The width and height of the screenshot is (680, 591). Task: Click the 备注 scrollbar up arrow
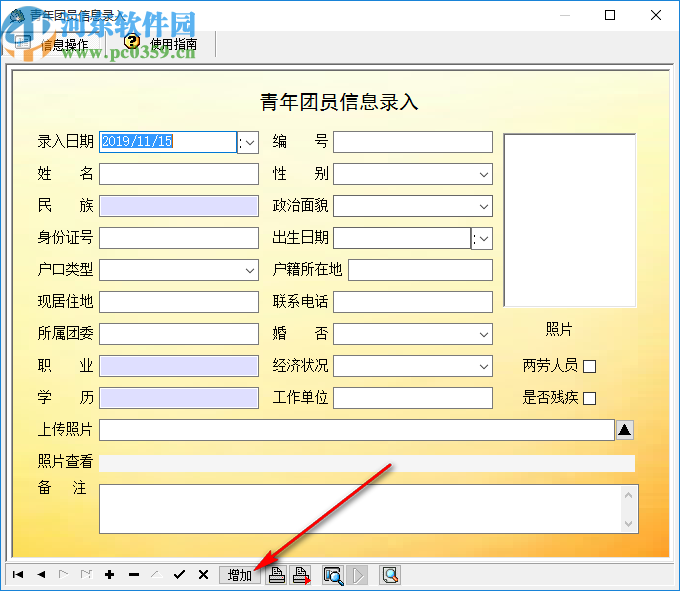pyautogui.click(x=628, y=495)
